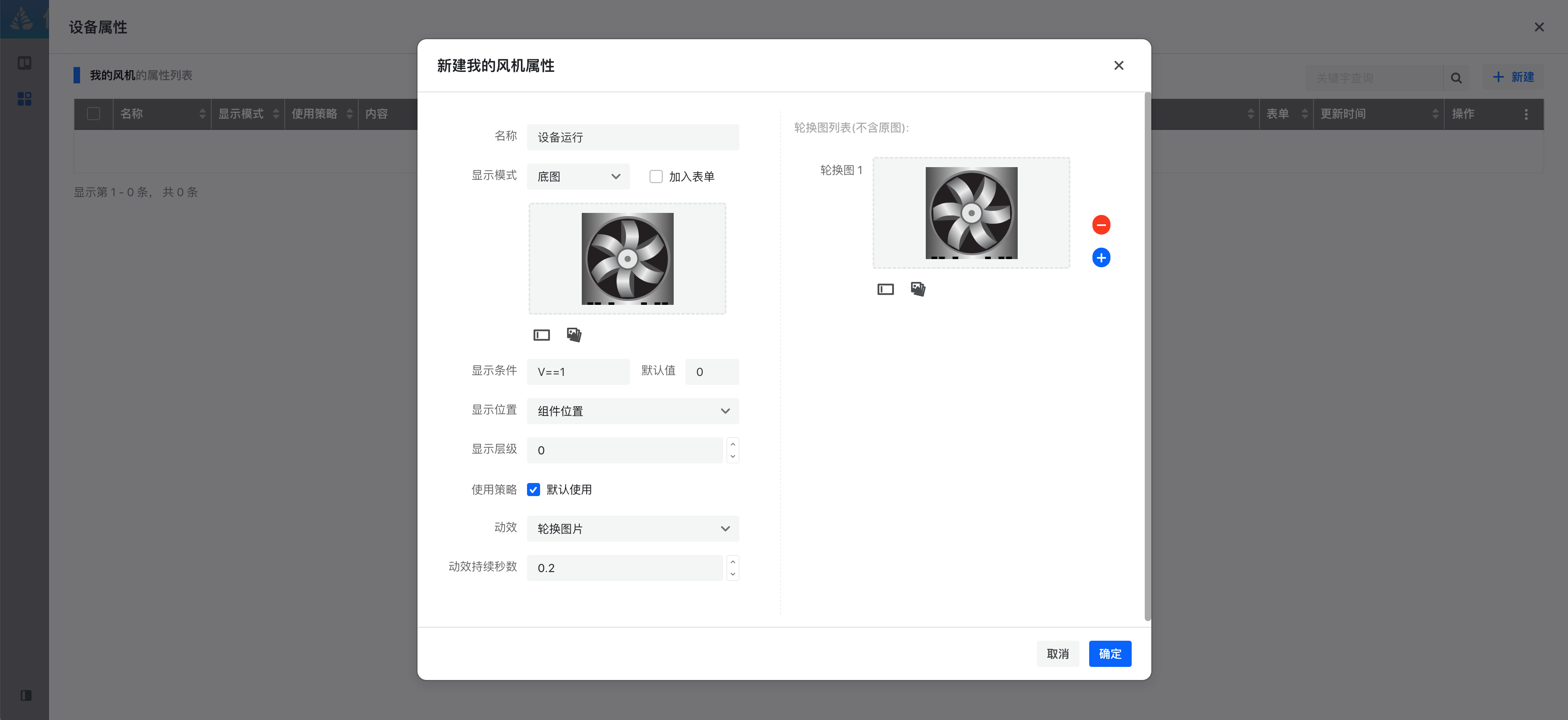Click the 显示层级 number input

pos(625,450)
